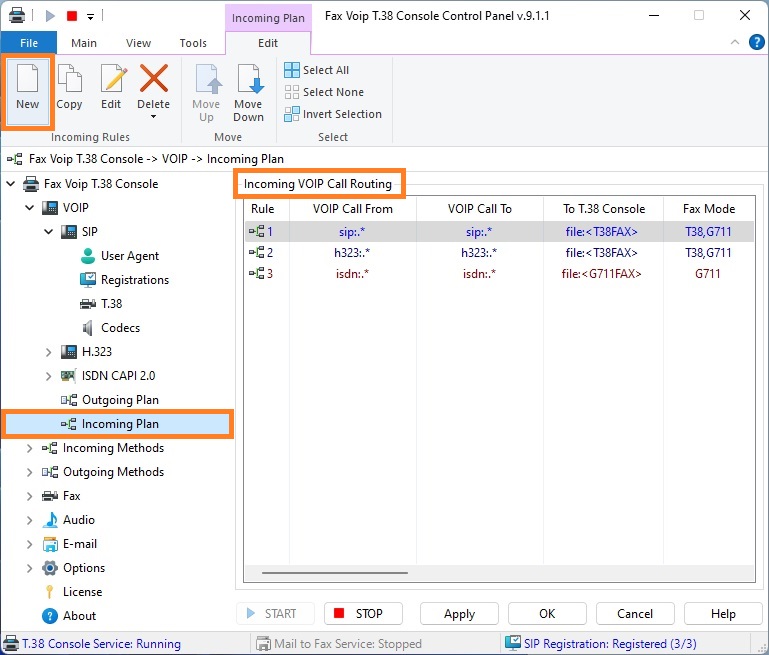
Task: Click Select All in the ribbon
Action: (317, 70)
